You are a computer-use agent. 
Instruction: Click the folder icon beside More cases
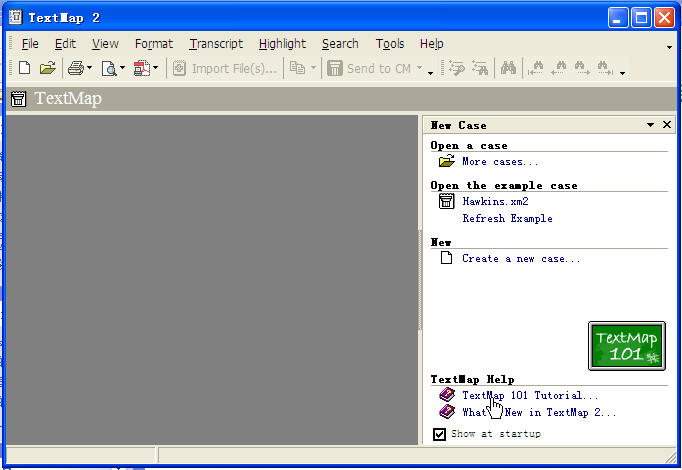click(x=447, y=161)
